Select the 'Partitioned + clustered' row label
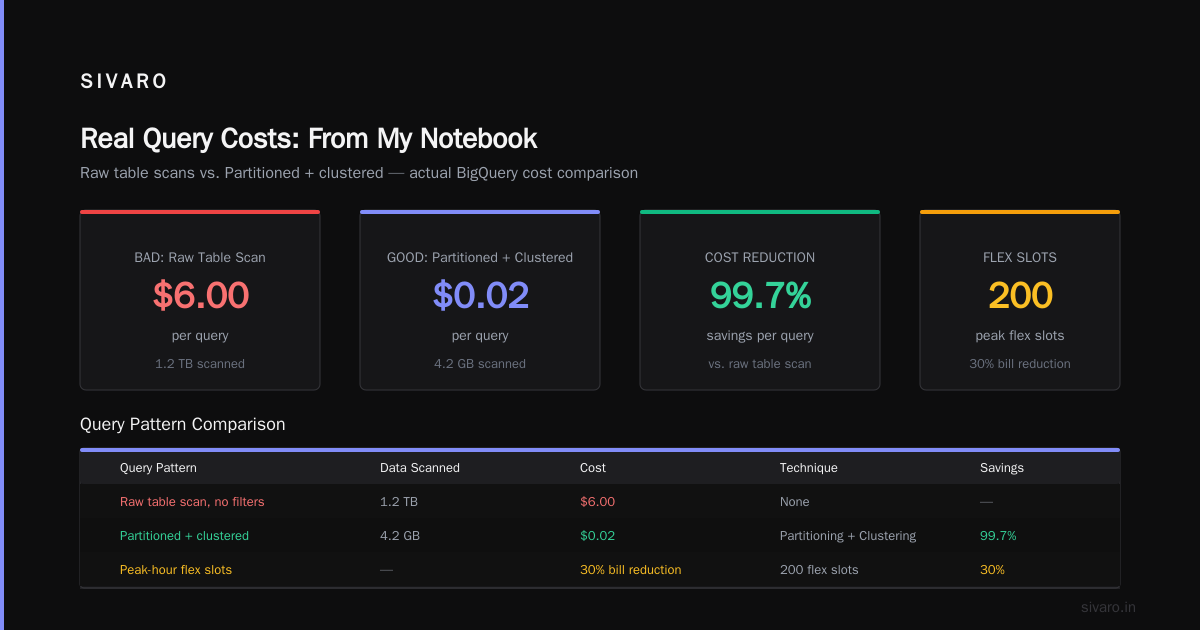This screenshot has width=1200, height=630. click(x=184, y=536)
